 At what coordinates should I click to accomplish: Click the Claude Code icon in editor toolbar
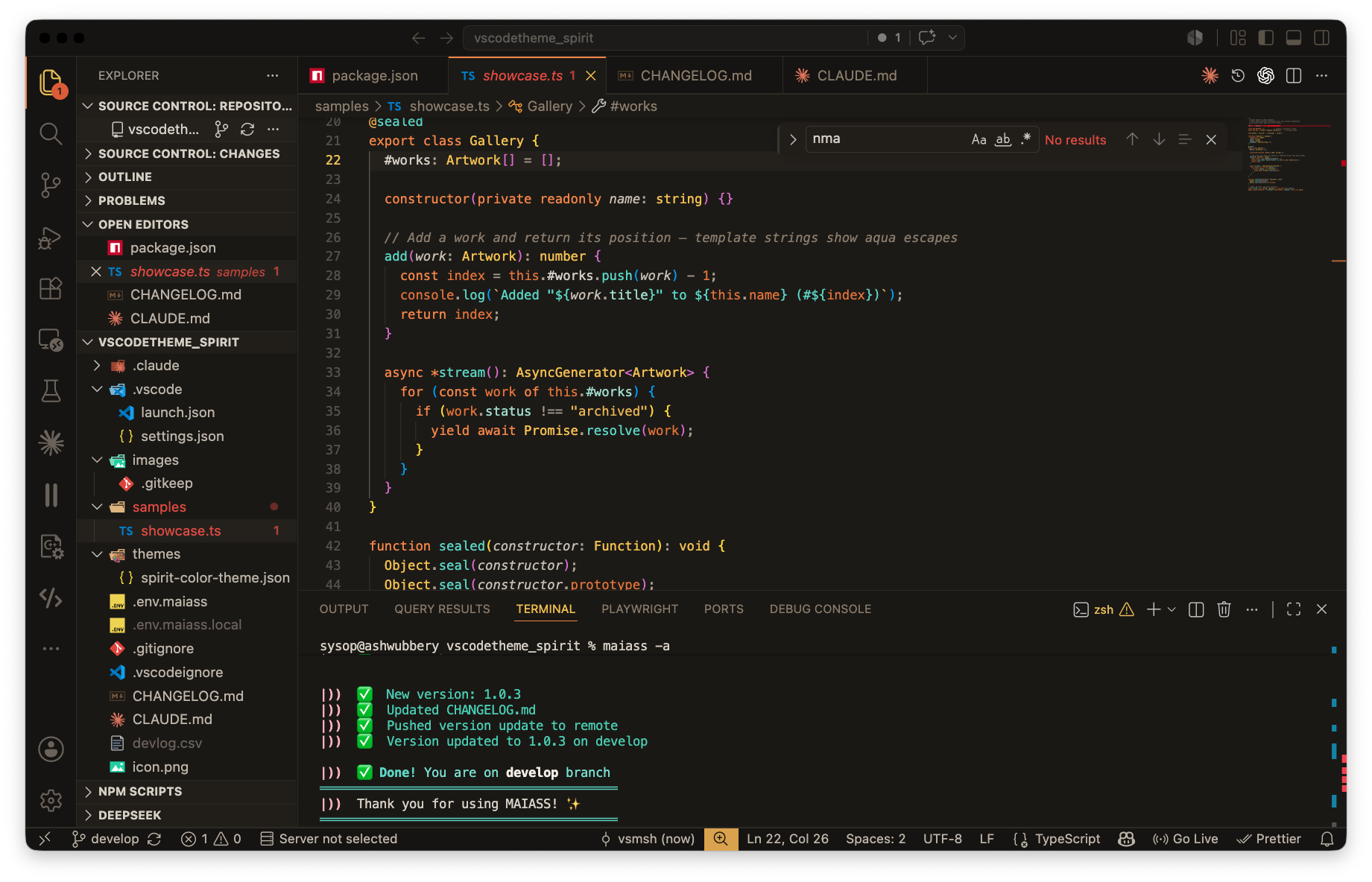1210,76
